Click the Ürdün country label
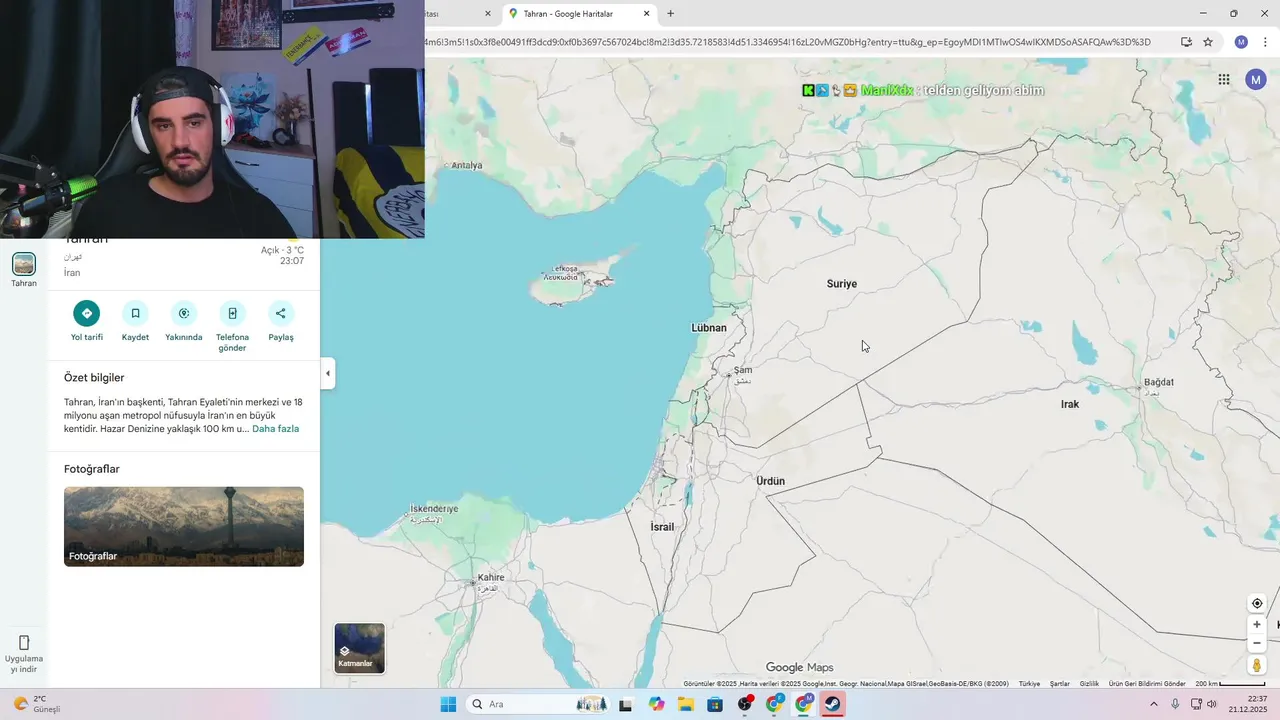The image size is (1280, 720). (770, 481)
